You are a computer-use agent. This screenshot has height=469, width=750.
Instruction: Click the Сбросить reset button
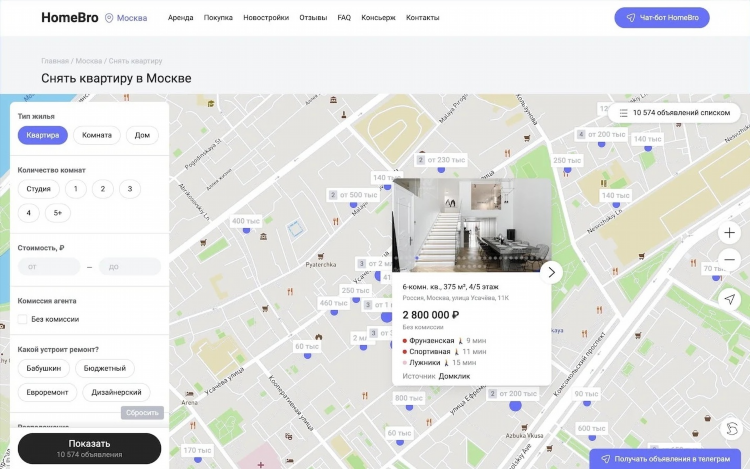[x=142, y=413]
